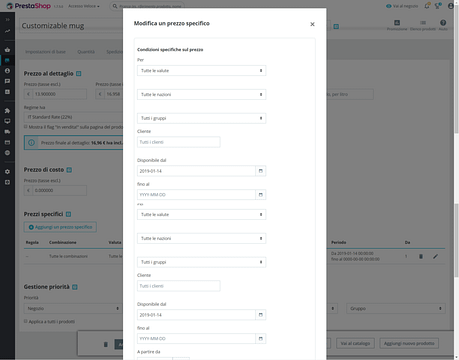Screen dimensions: 459x360
Task: Open Shipping truck icon in sidebar
Action: pyautogui.click(x=7, y=132)
